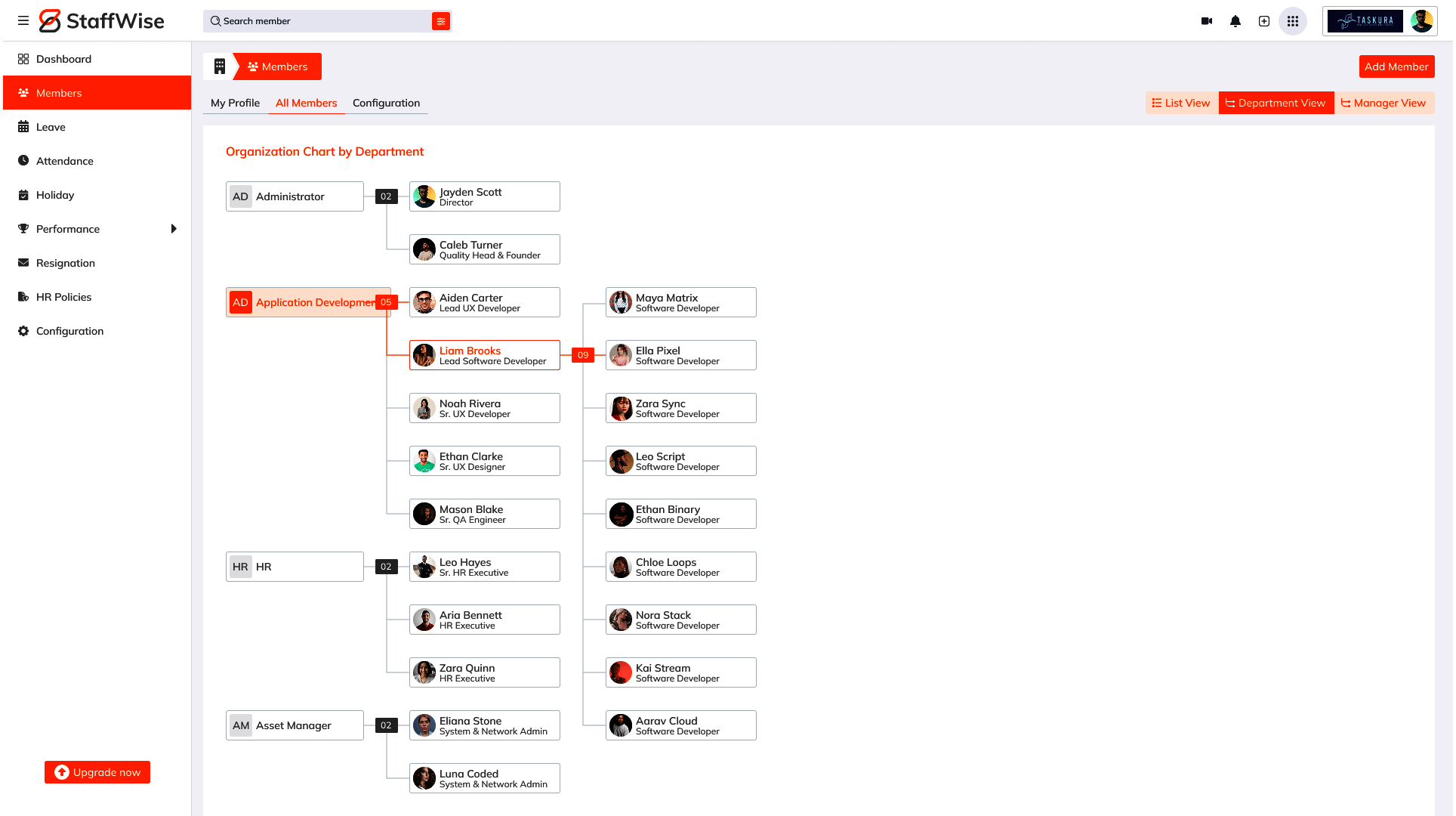
Task: Open the My Profile tab
Action: point(235,103)
